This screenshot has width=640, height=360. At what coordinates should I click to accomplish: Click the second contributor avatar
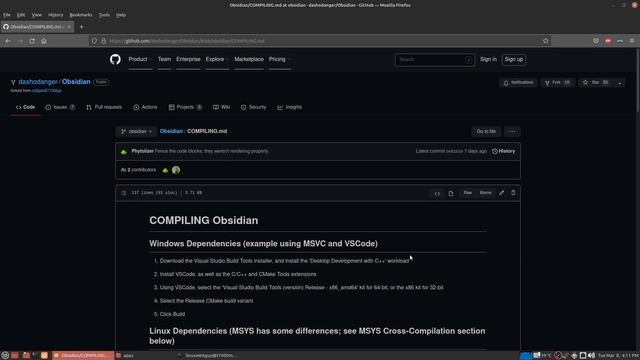point(176,170)
